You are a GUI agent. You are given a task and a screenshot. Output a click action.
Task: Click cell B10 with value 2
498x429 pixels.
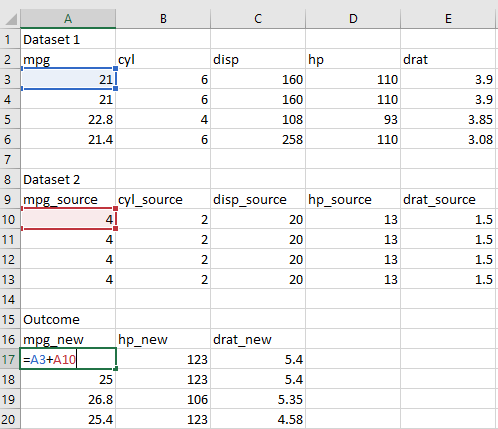(x=163, y=219)
